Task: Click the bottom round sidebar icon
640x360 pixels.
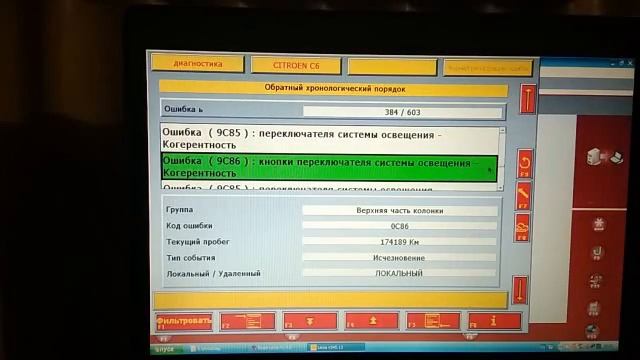Action: [592, 331]
